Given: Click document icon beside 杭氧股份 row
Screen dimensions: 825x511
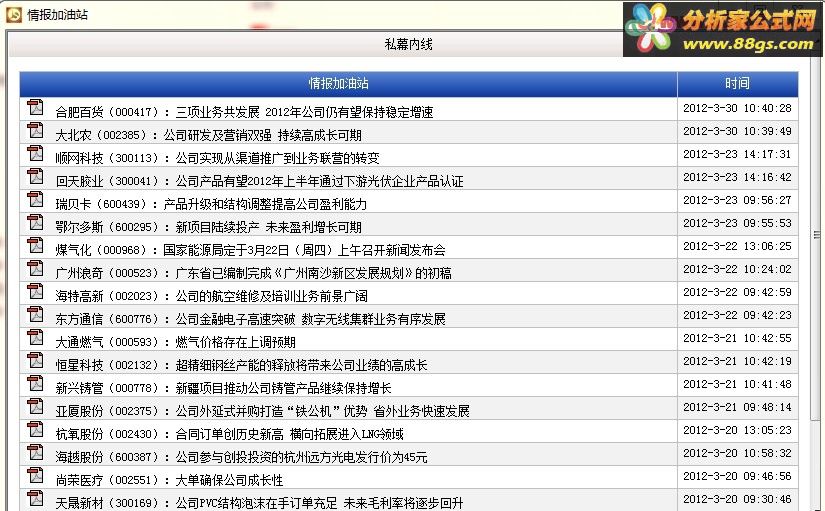Looking at the screenshot, I should click(x=35, y=429).
